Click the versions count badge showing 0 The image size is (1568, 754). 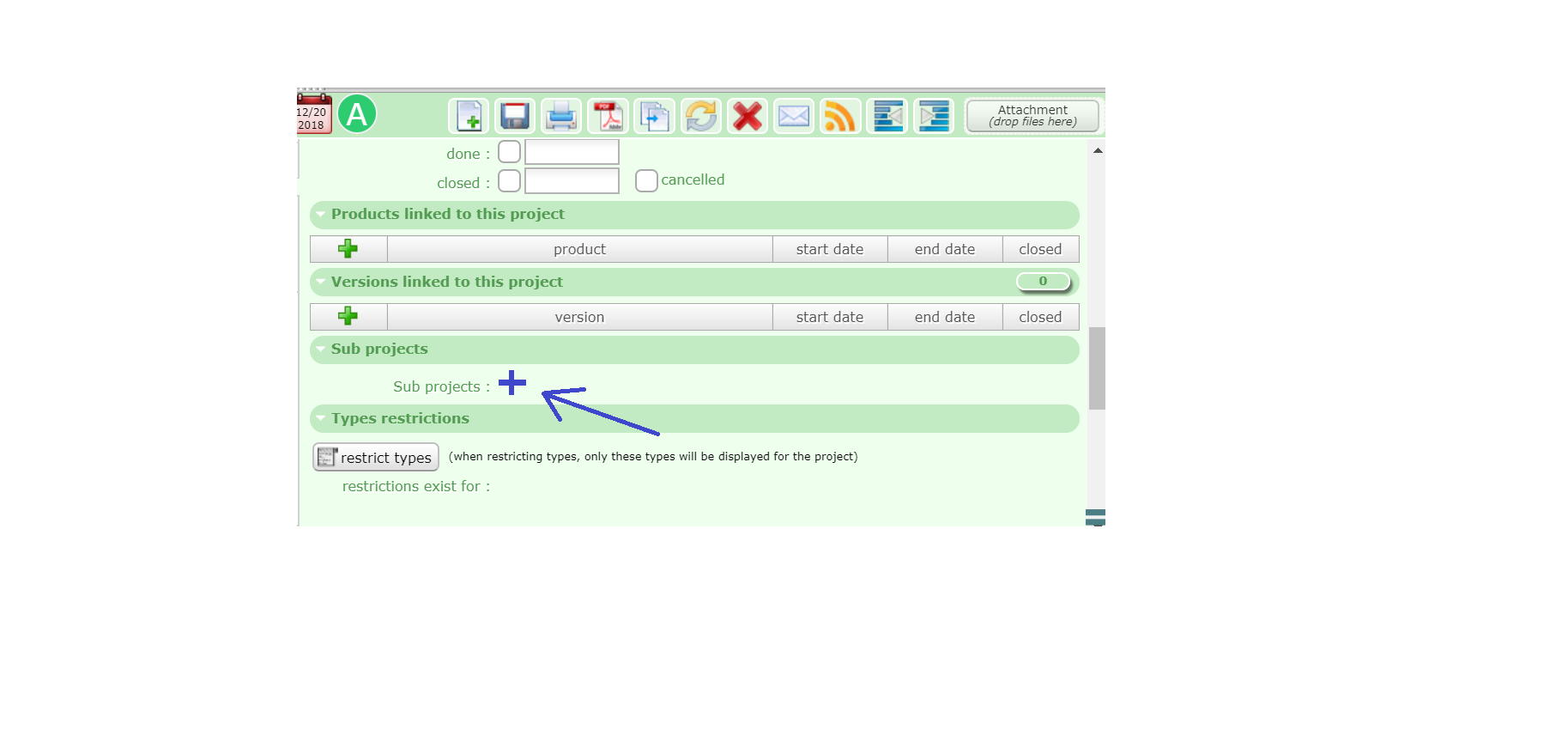1043,281
